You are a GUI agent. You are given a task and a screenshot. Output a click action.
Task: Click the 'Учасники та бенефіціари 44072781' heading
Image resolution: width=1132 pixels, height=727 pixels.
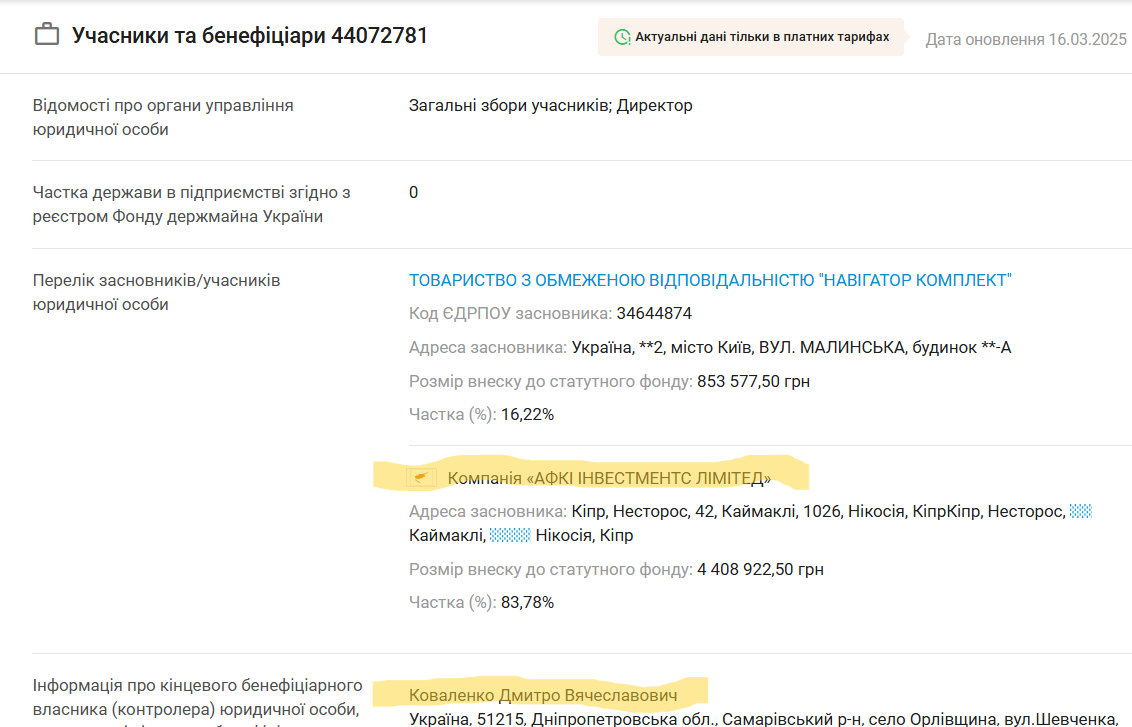[250, 36]
